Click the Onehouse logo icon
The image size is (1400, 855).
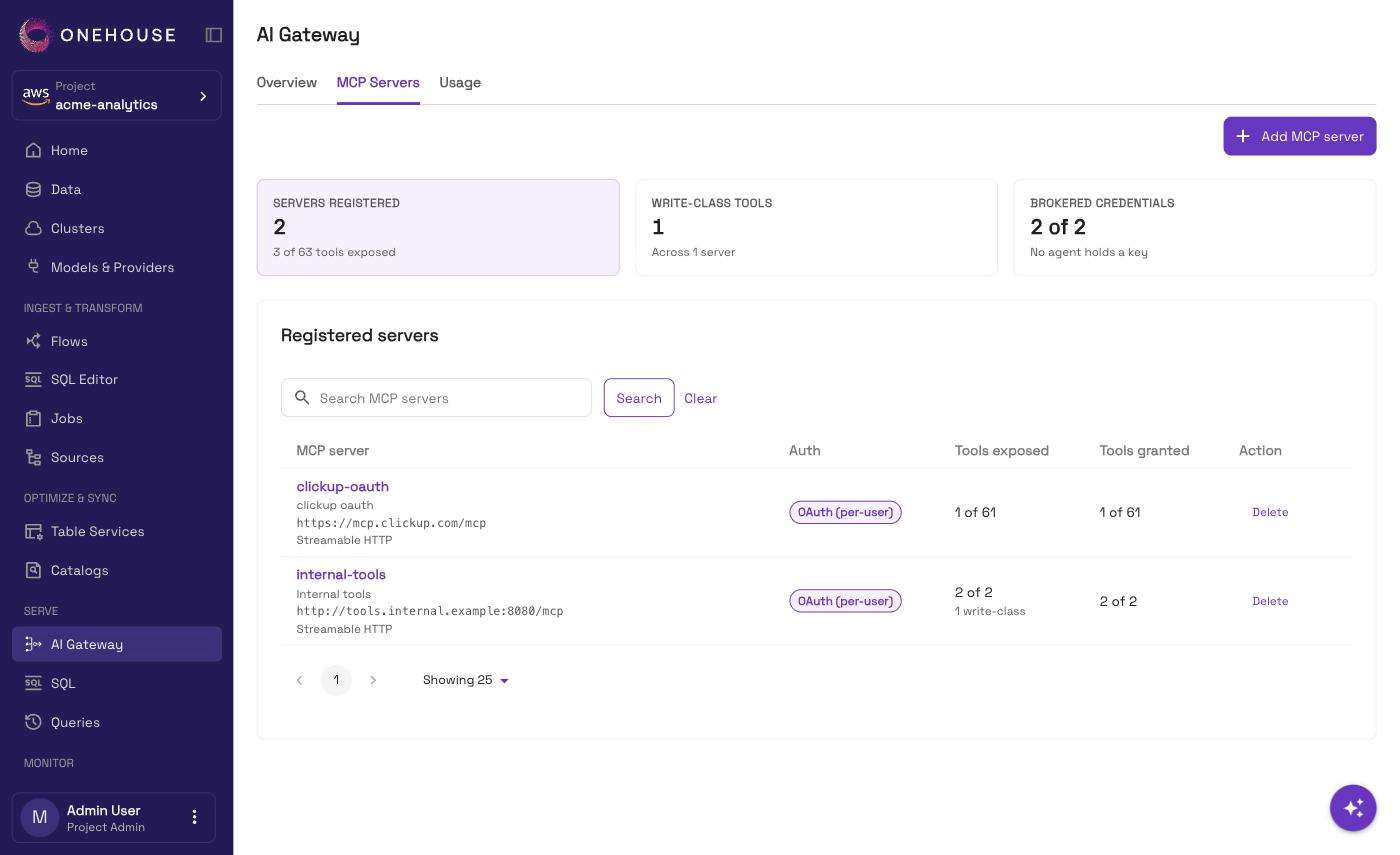pos(35,35)
